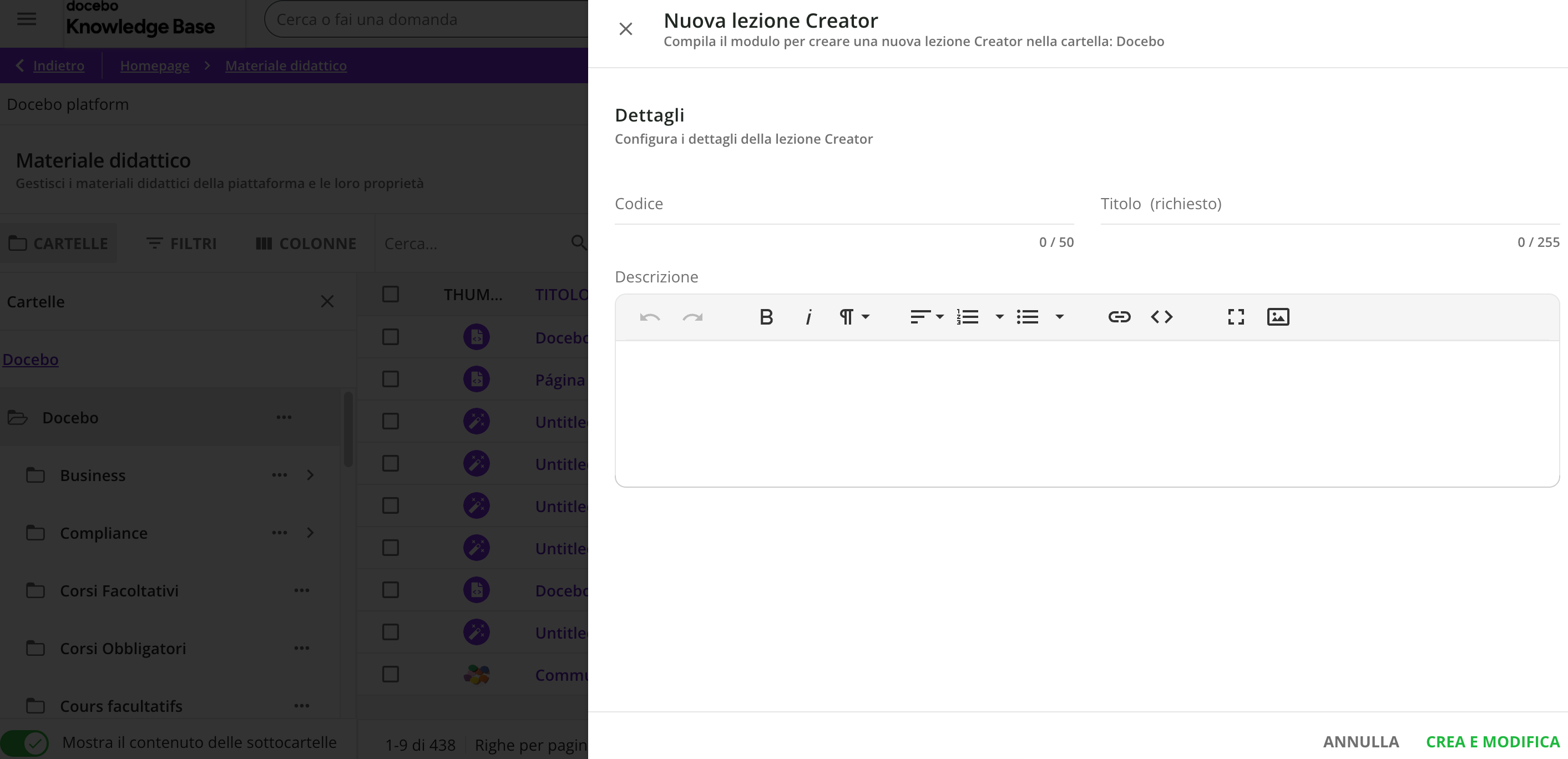The image size is (1568, 759).
Task: Check the select-all checkbox in table header
Action: (x=390, y=295)
